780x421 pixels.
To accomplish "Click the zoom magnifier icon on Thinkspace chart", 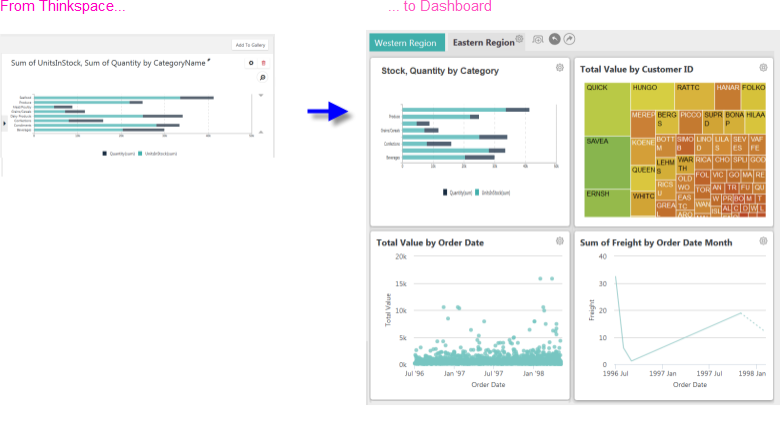I will [x=263, y=78].
